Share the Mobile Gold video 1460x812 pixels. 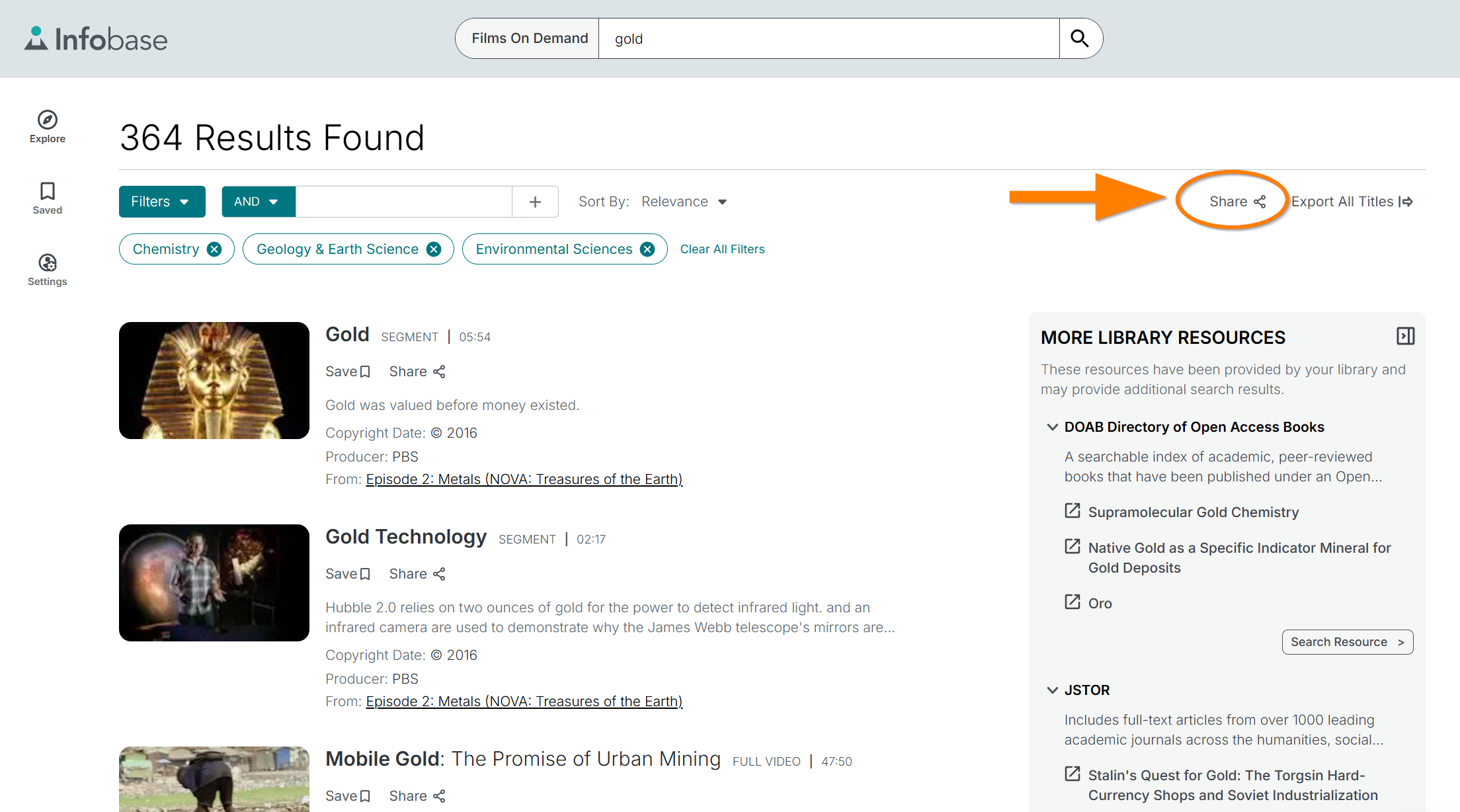point(417,796)
